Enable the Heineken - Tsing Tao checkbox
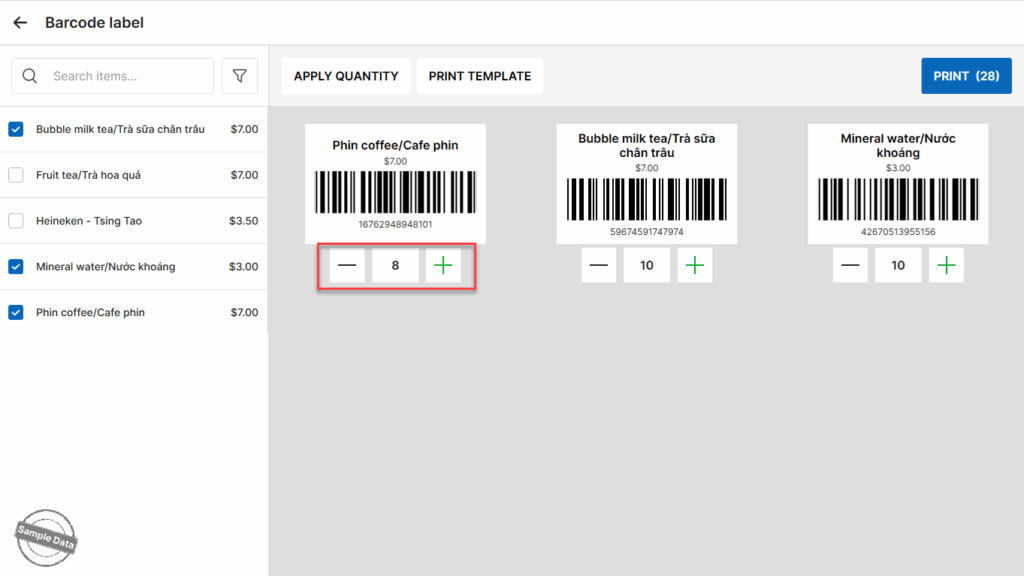1024x576 pixels. (16, 221)
